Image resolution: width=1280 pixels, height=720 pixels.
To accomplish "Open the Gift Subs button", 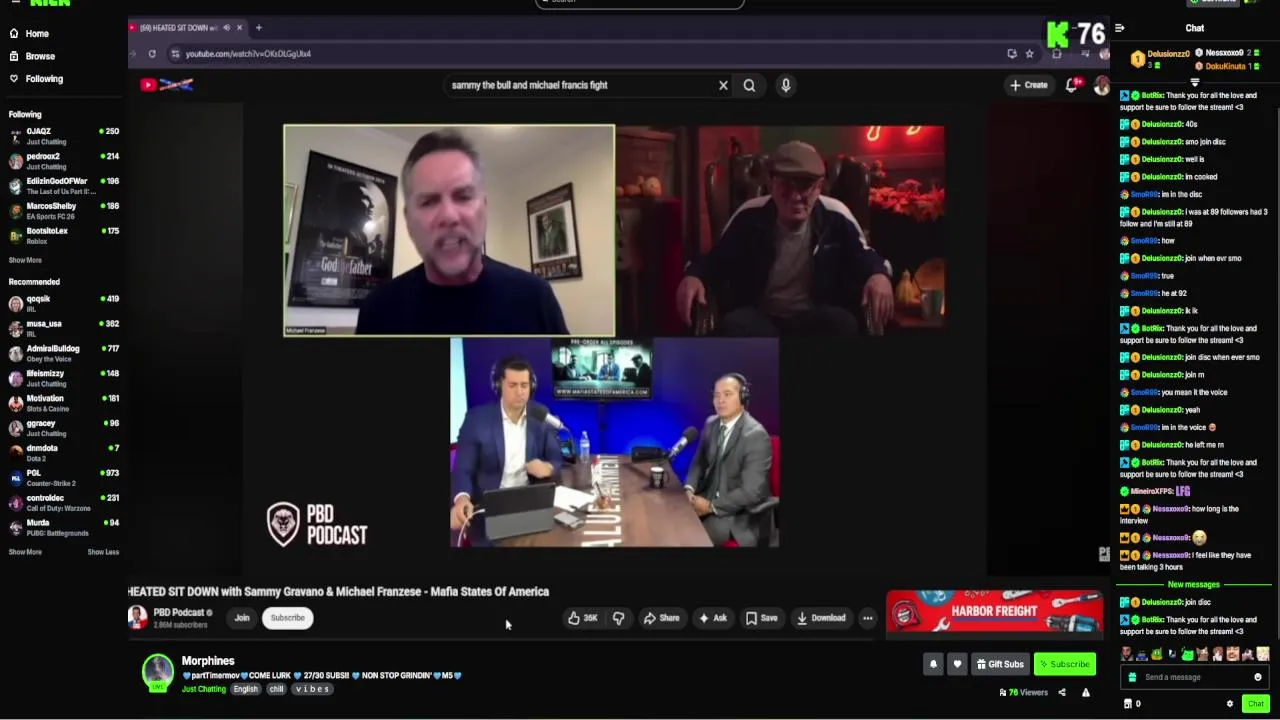I will 1000,664.
